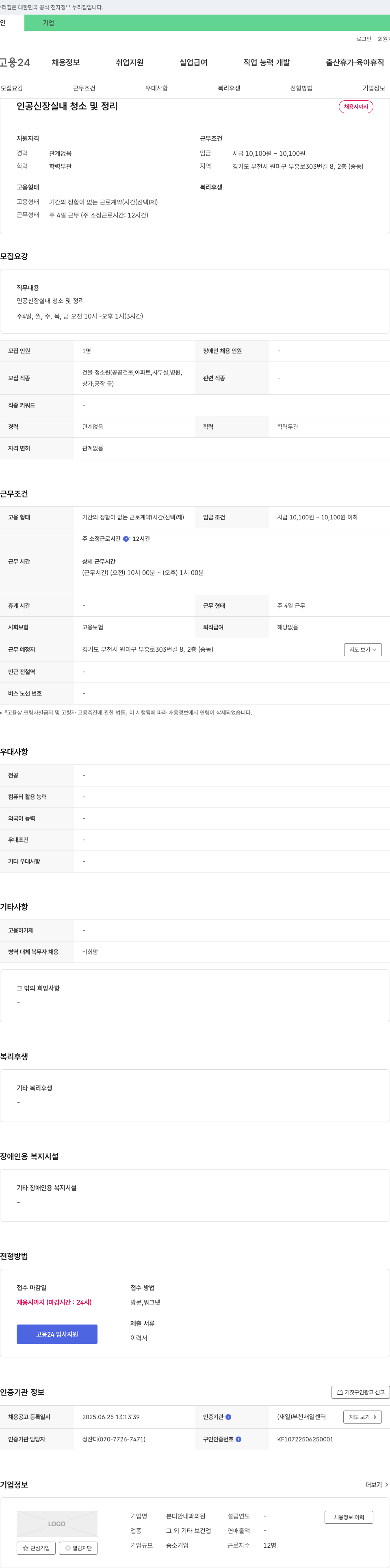The height and width of the screenshot is (1568, 390).
Task: Click the 구인인증번호 value KF10722506250001
Action: [x=305, y=1440]
